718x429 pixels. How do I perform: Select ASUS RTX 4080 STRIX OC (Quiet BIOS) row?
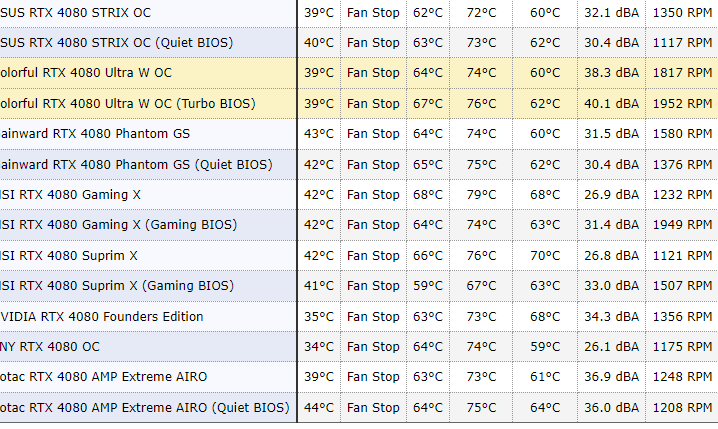(118, 42)
